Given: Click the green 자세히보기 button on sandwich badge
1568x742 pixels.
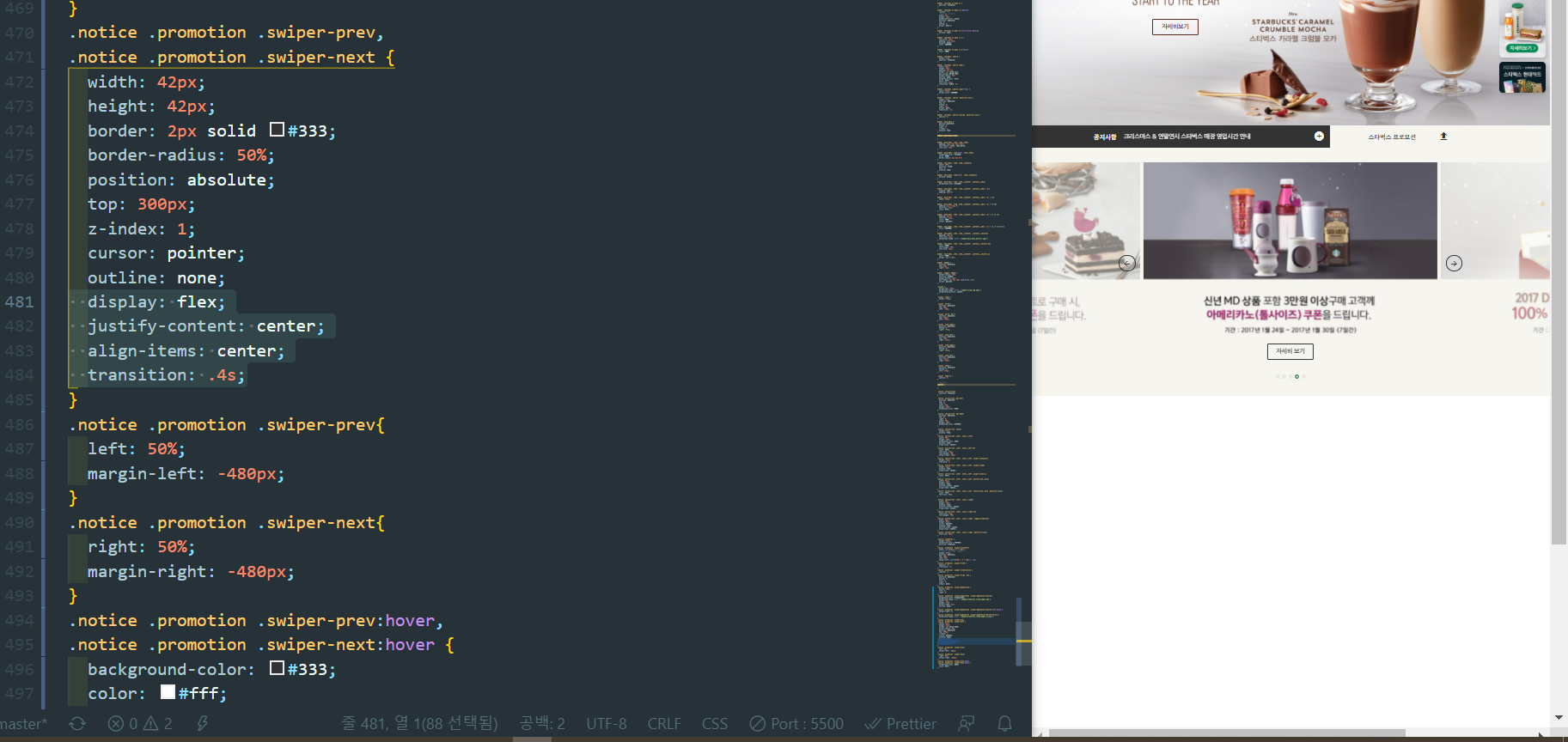Looking at the screenshot, I should (1522, 48).
